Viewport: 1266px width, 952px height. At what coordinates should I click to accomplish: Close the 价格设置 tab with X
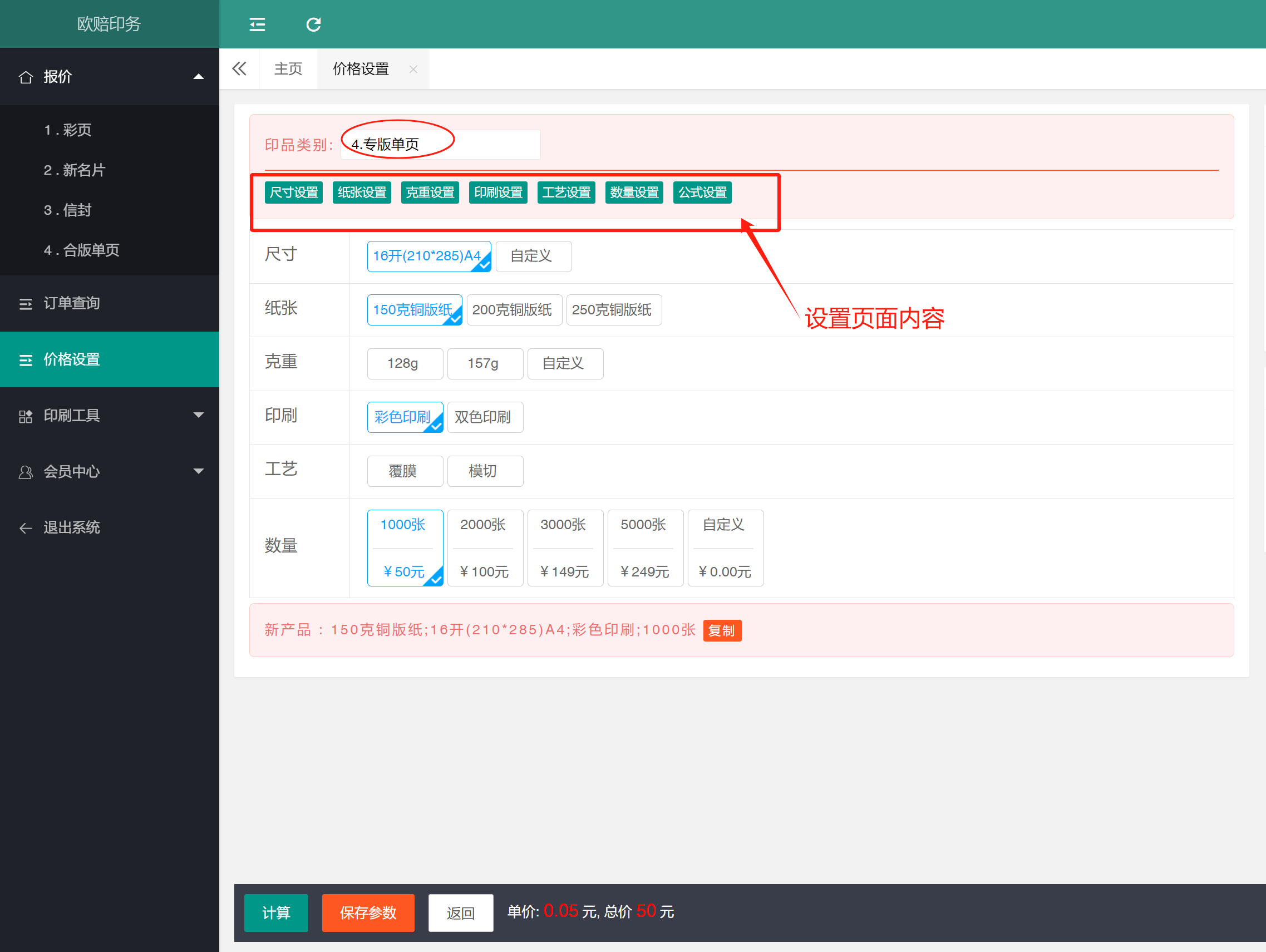(413, 69)
